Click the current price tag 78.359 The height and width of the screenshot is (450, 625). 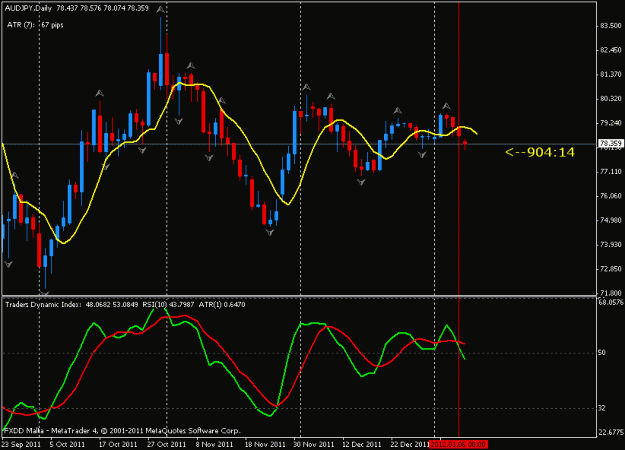point(610,143)
